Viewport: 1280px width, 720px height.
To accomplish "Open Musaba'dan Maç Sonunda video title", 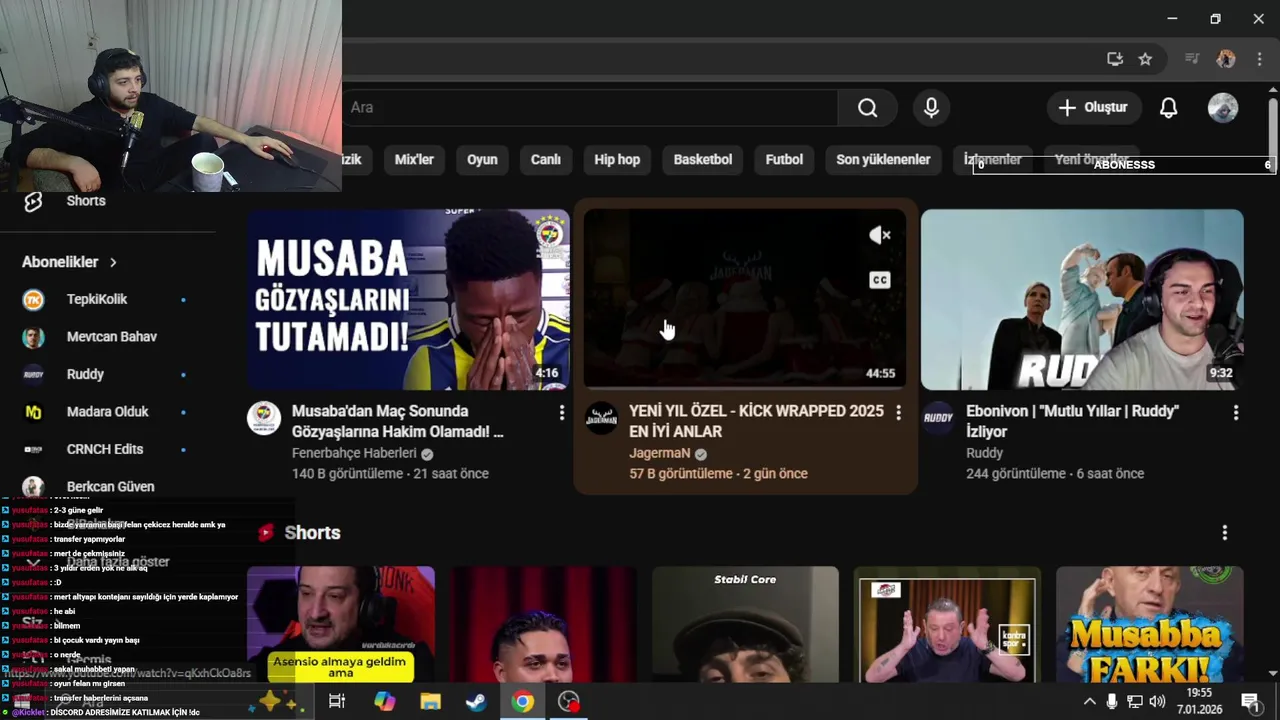I will point(398,421).
